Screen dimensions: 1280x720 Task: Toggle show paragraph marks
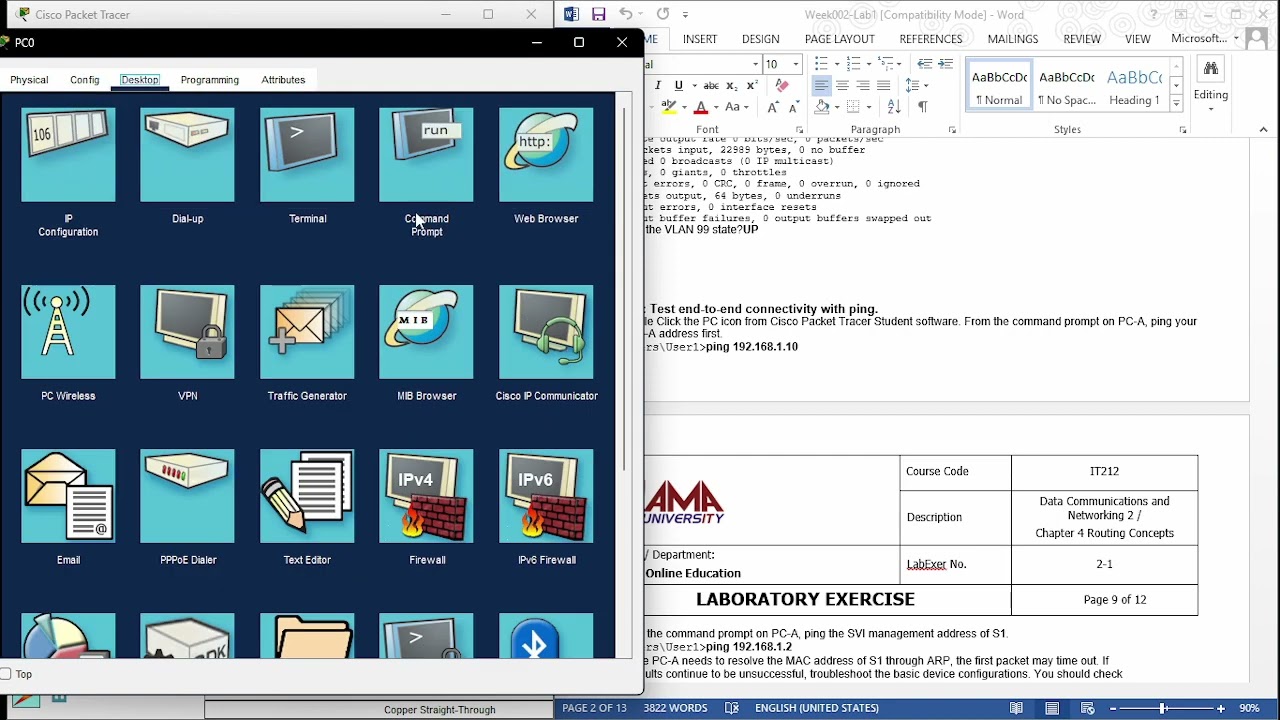pos(922,107)
